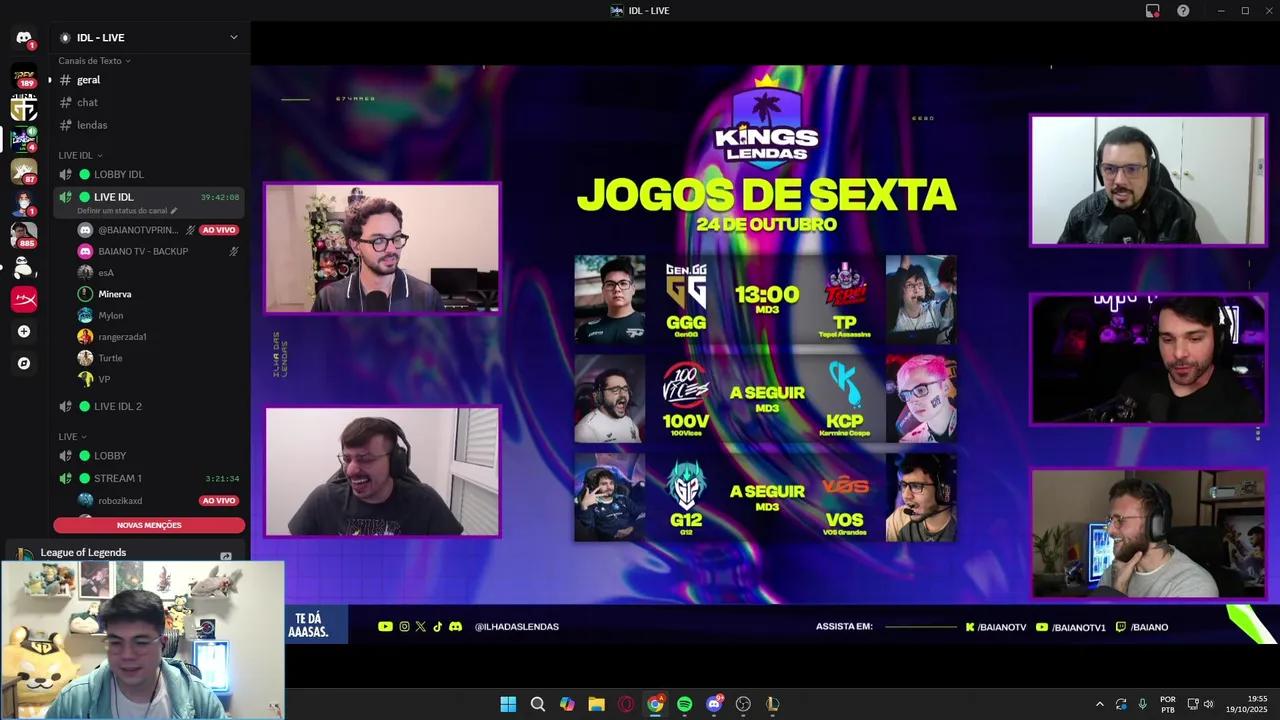The image size is (1280, 720).
Task: Collapse the Canais de Texto category
Action: [x=94, y=61]
